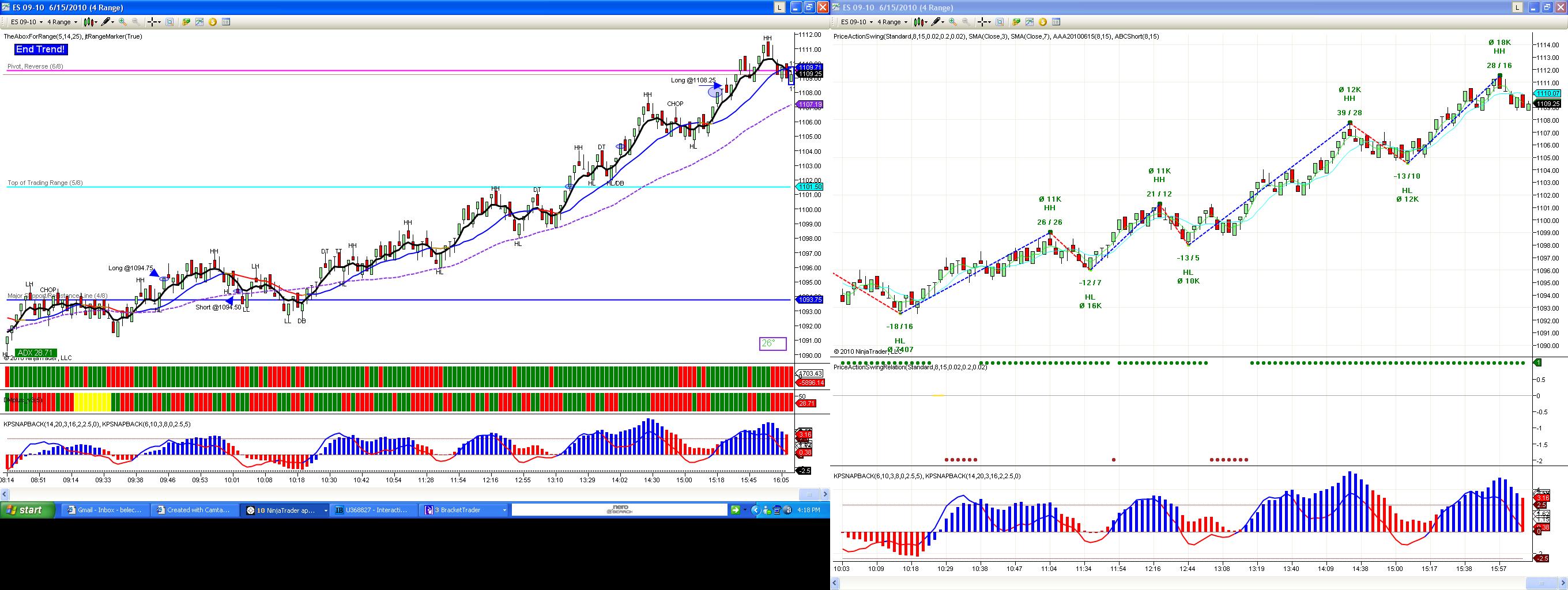1568x590 pixels.
Task: Open 4 Range interval dropdown in left chart
Action: coord(62,22)
